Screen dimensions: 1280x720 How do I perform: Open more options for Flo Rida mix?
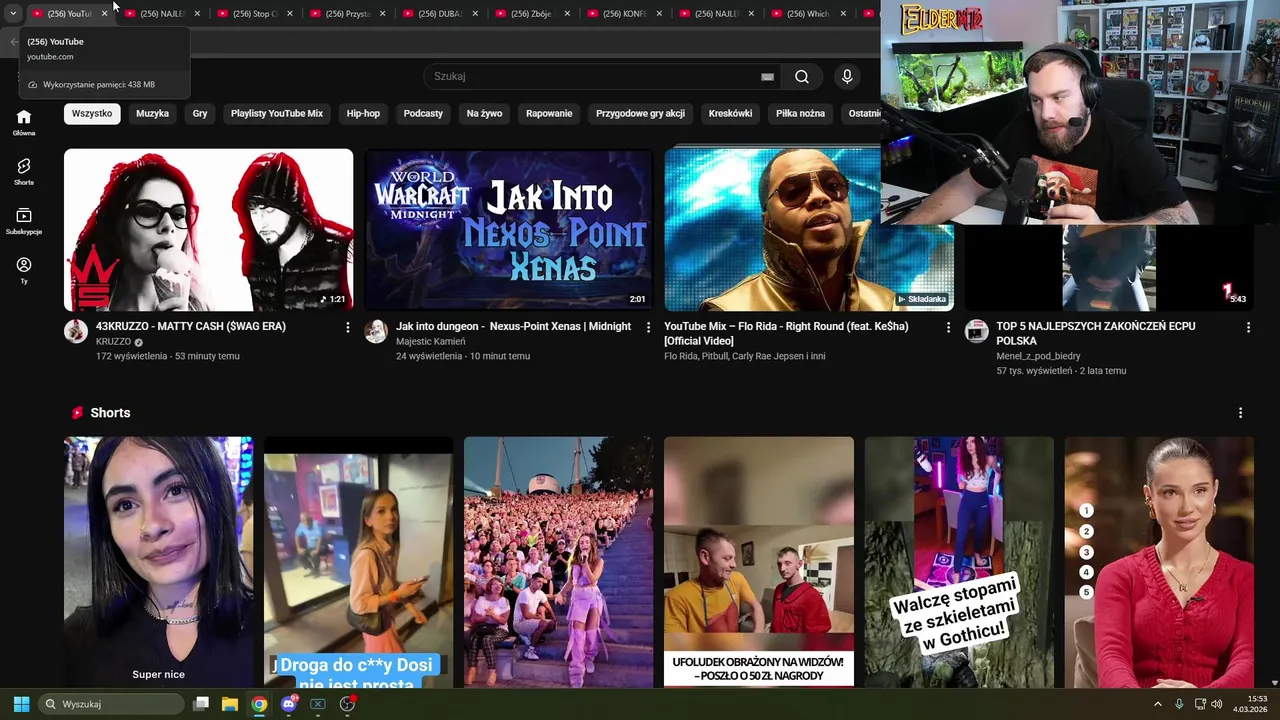click(x=948, y=328)
